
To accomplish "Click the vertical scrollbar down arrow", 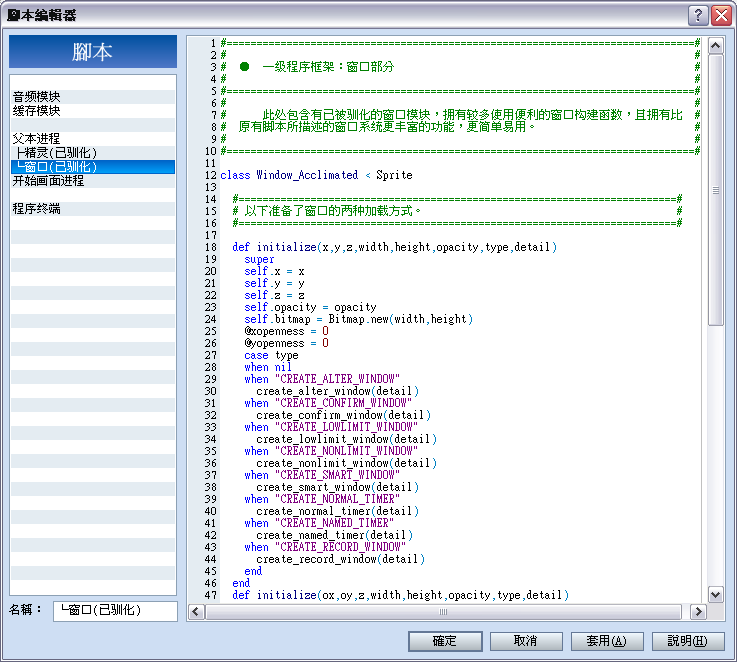I will pos(715,594).
